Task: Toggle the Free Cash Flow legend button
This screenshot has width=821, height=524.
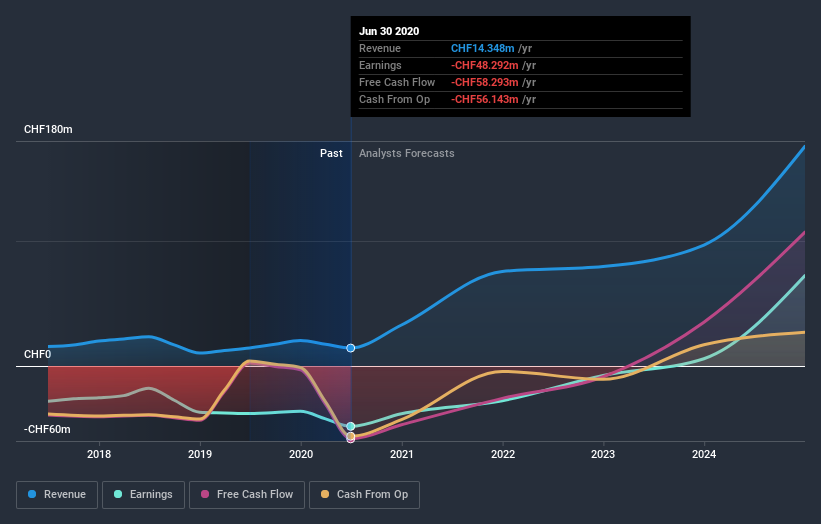Action: (247, 495)
